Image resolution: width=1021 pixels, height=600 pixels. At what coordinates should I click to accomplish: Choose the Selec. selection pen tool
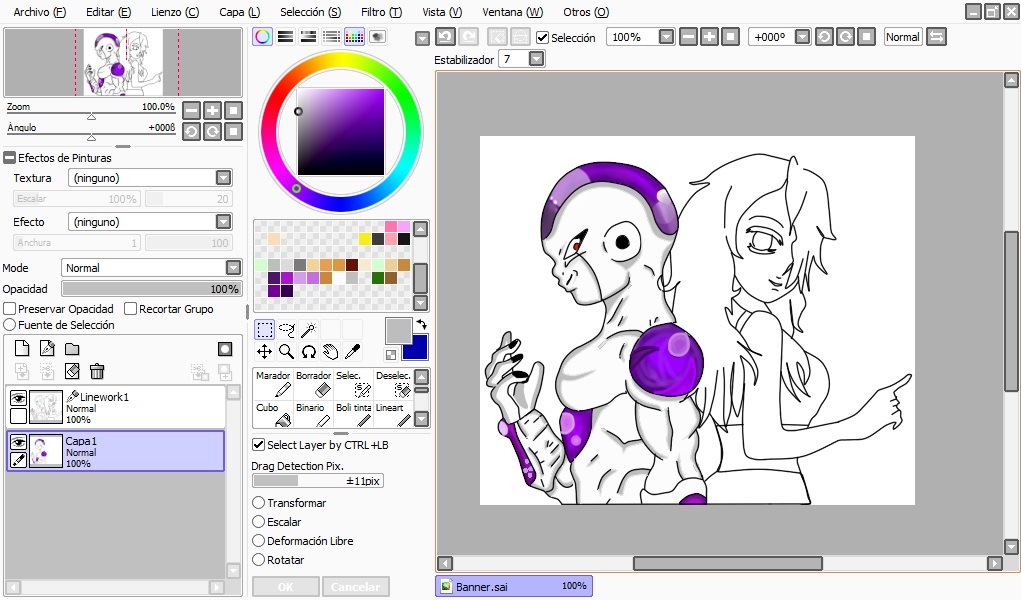[354, 384]
